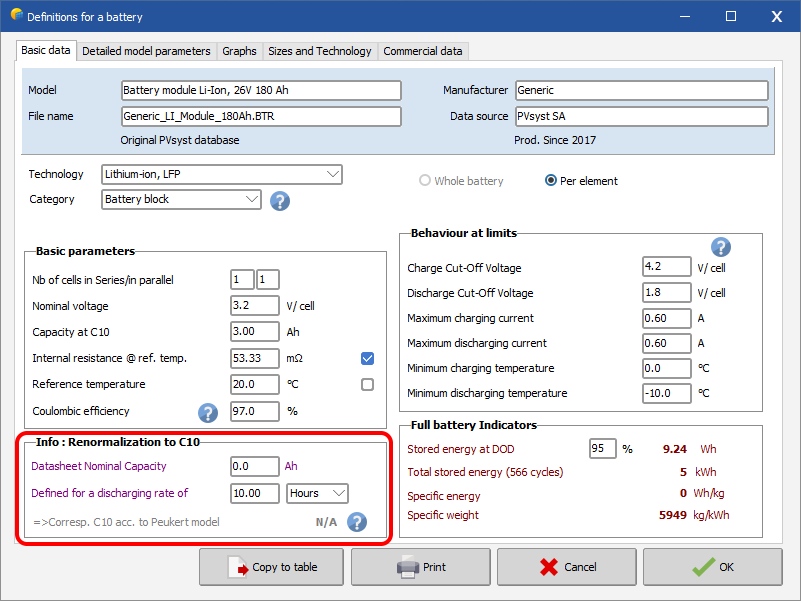Viewport: 801px width, 601px height.
Task: Click the Datasheet Nominal Capacity field
Action: [x=254, y=466]
